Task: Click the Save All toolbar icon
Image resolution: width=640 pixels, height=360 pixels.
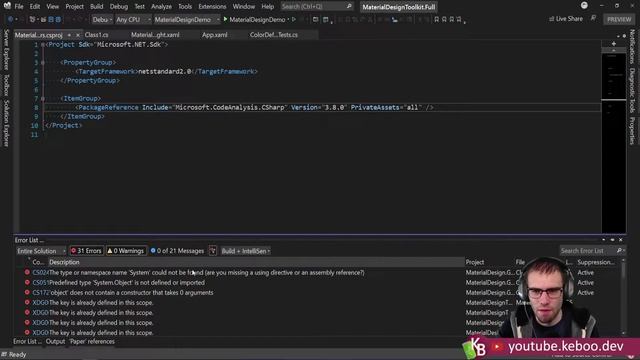Action: (58, 19)
